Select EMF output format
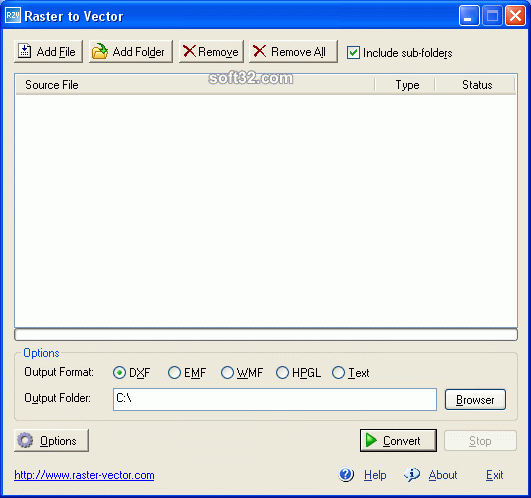Viewport: 531px width, 498px height. pyautogui.click(x=174, y=373)
